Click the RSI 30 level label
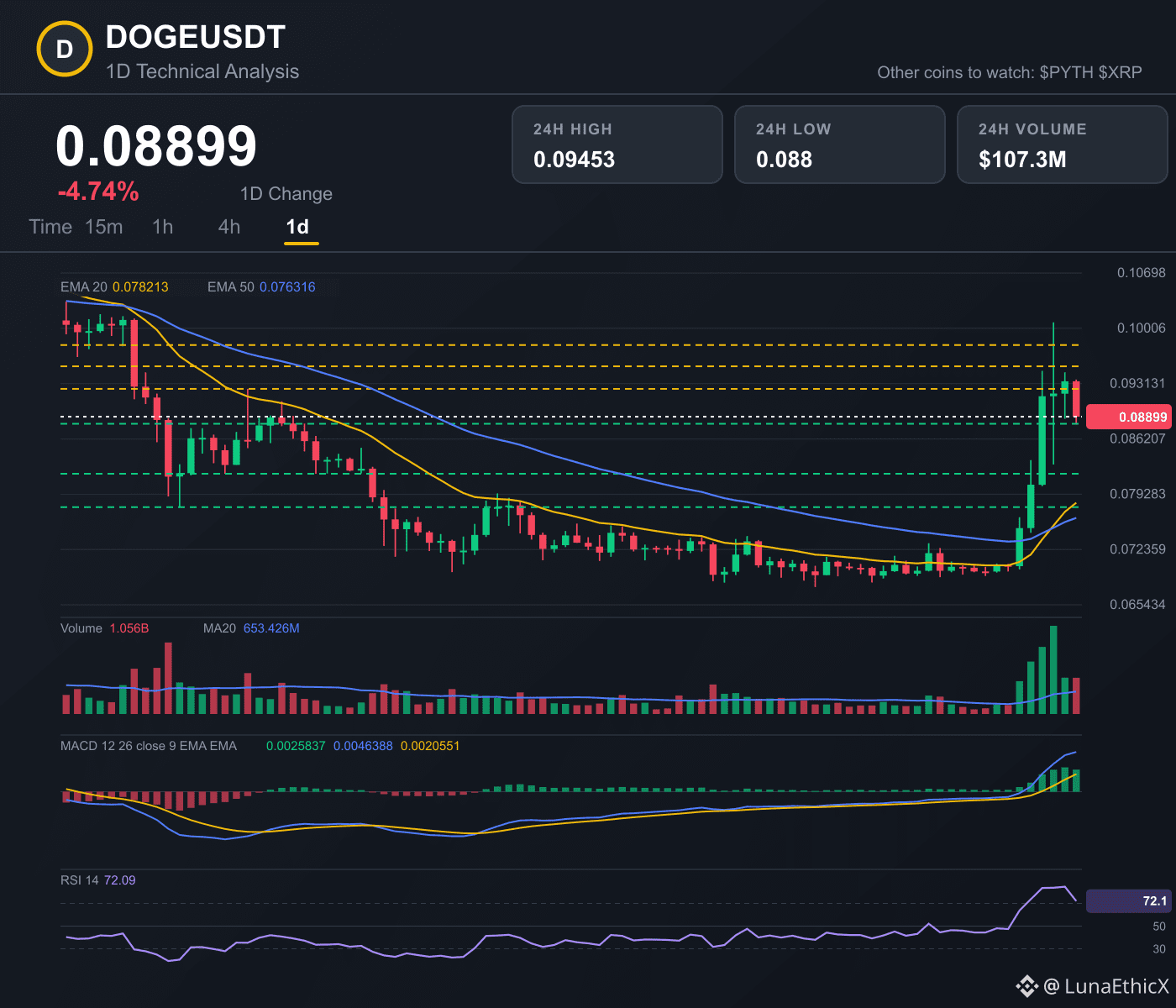The height and width of the screenshot is (1008, 1176). click(1159, 949)
